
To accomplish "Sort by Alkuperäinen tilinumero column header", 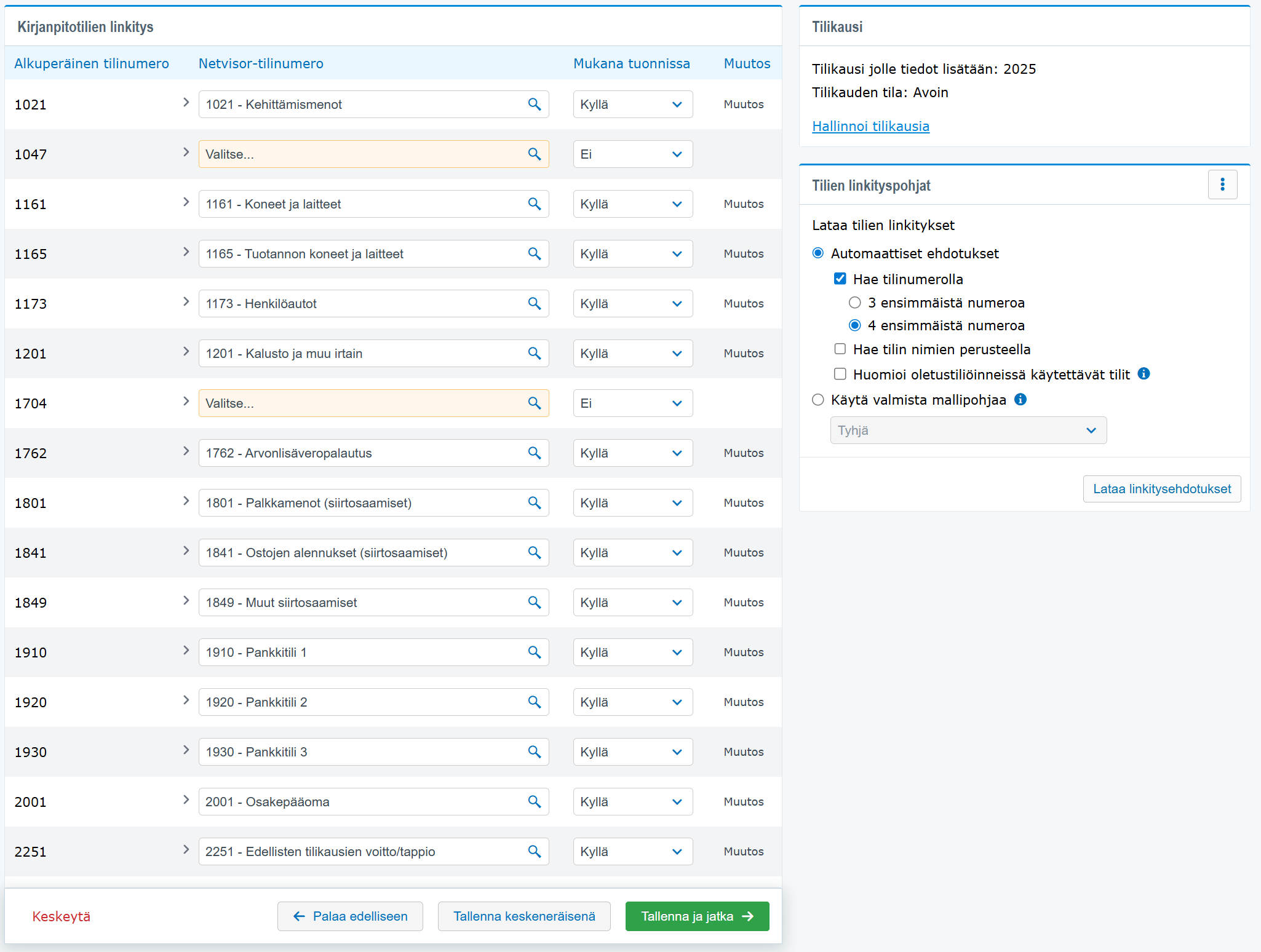I will 92,63.
